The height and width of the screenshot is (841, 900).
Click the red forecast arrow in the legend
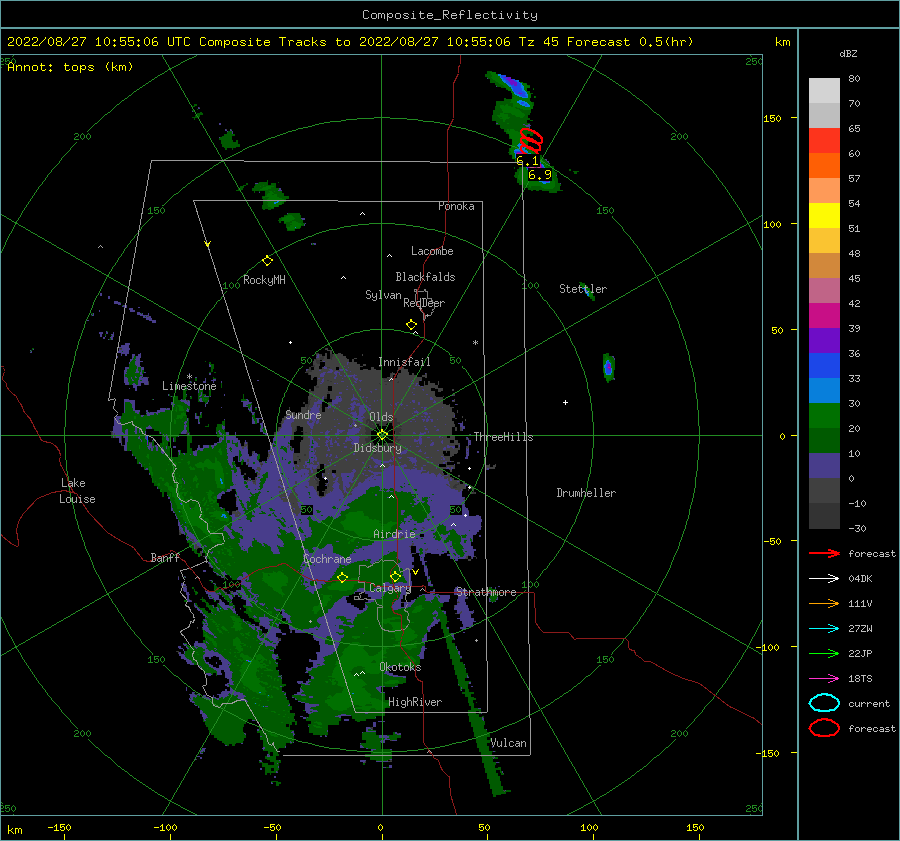(824, 553)
